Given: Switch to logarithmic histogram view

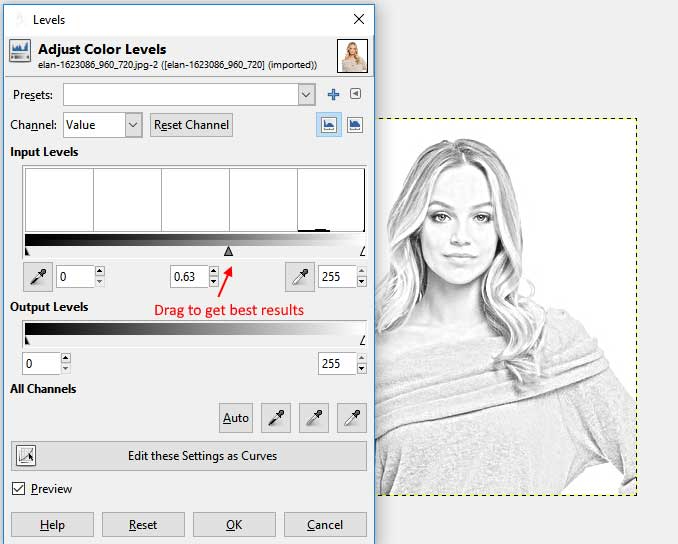Looking at the screenshot, I should click(355, 125).
